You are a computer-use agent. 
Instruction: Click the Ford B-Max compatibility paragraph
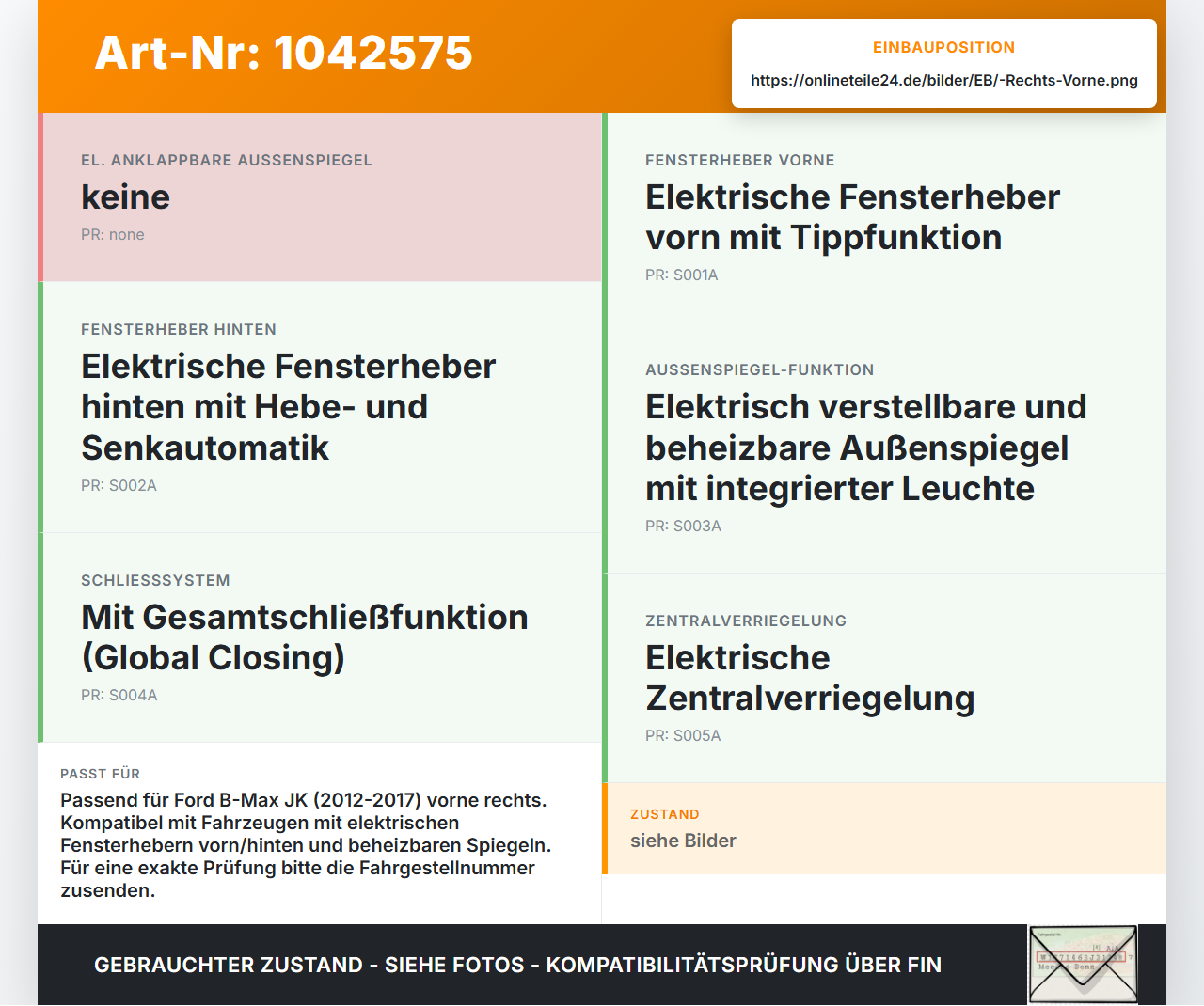(306, 845)
